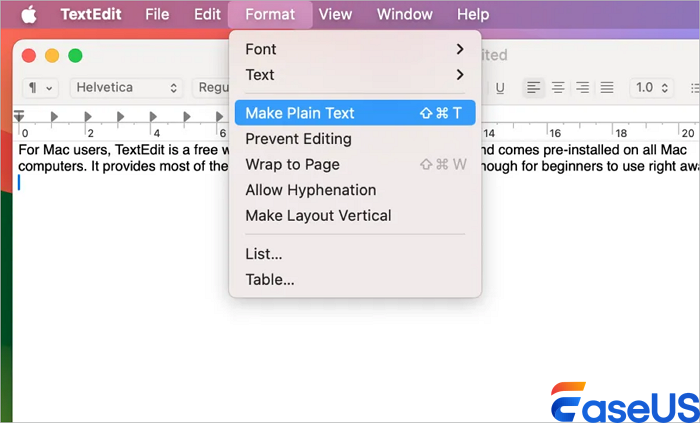
Task: Open the TextEdit application menu
Action: point(91,14)
